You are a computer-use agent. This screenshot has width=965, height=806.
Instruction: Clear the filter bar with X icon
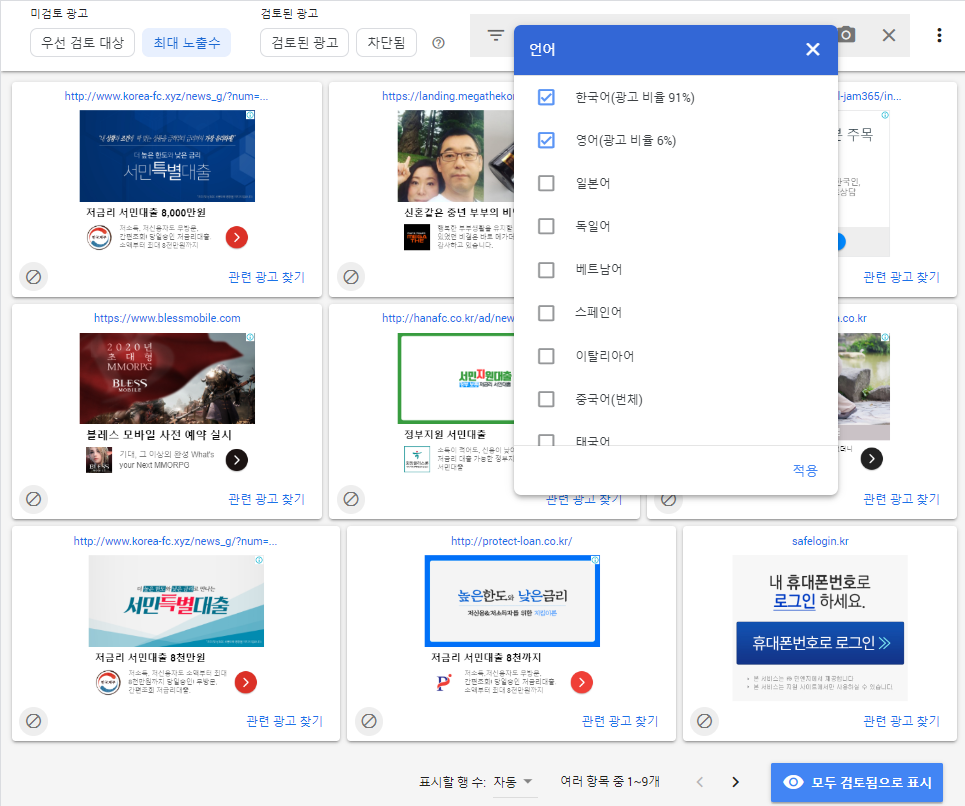coord(889,35)
